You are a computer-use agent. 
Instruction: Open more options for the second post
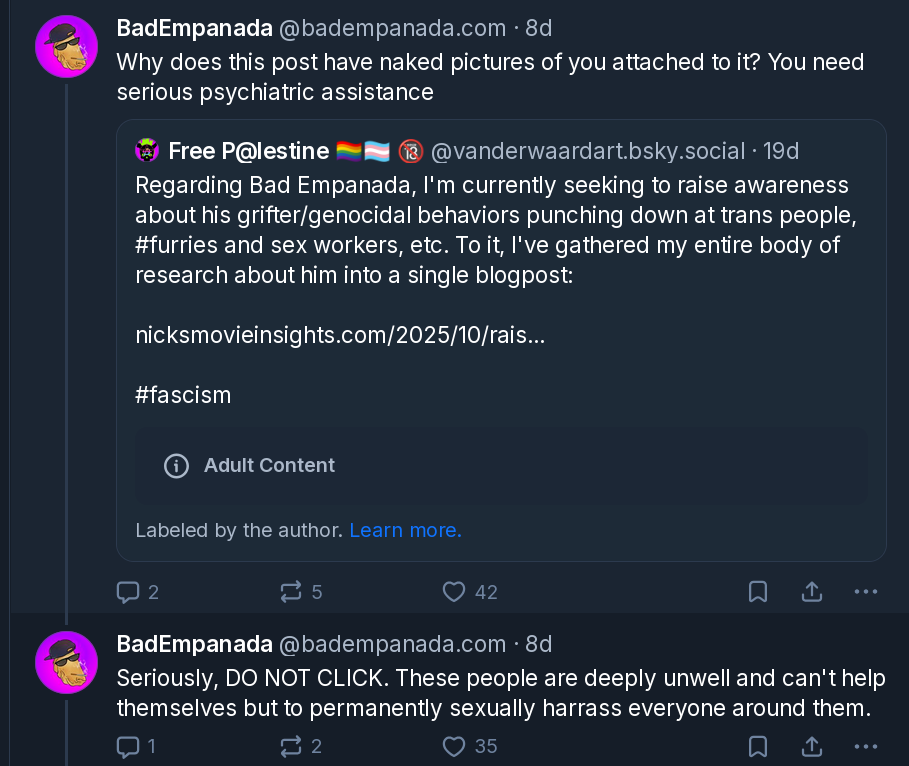coord(866,746)
